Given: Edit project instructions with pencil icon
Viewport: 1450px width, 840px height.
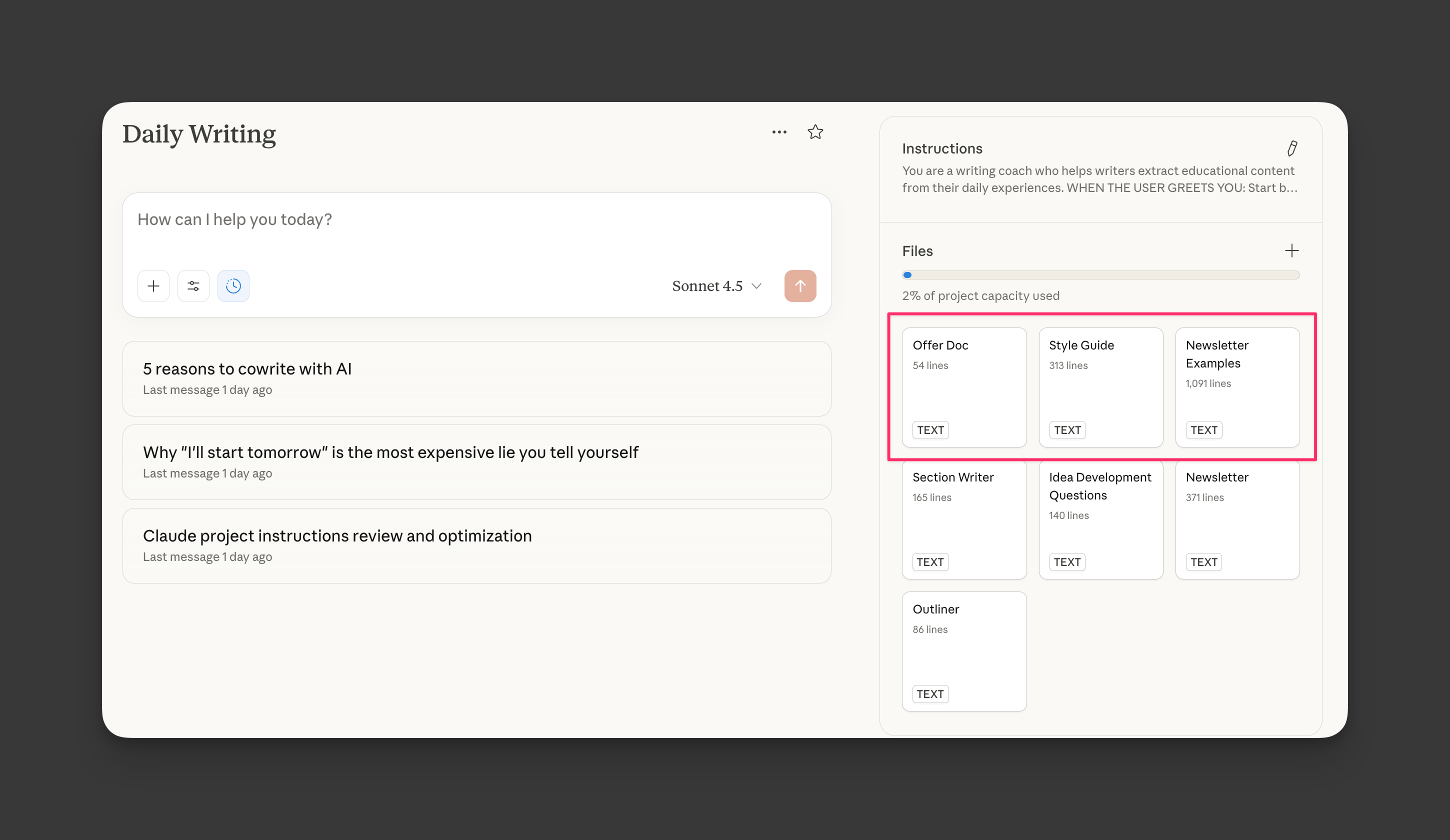Looking at the screenshot, I should (x=1292, y=148).
